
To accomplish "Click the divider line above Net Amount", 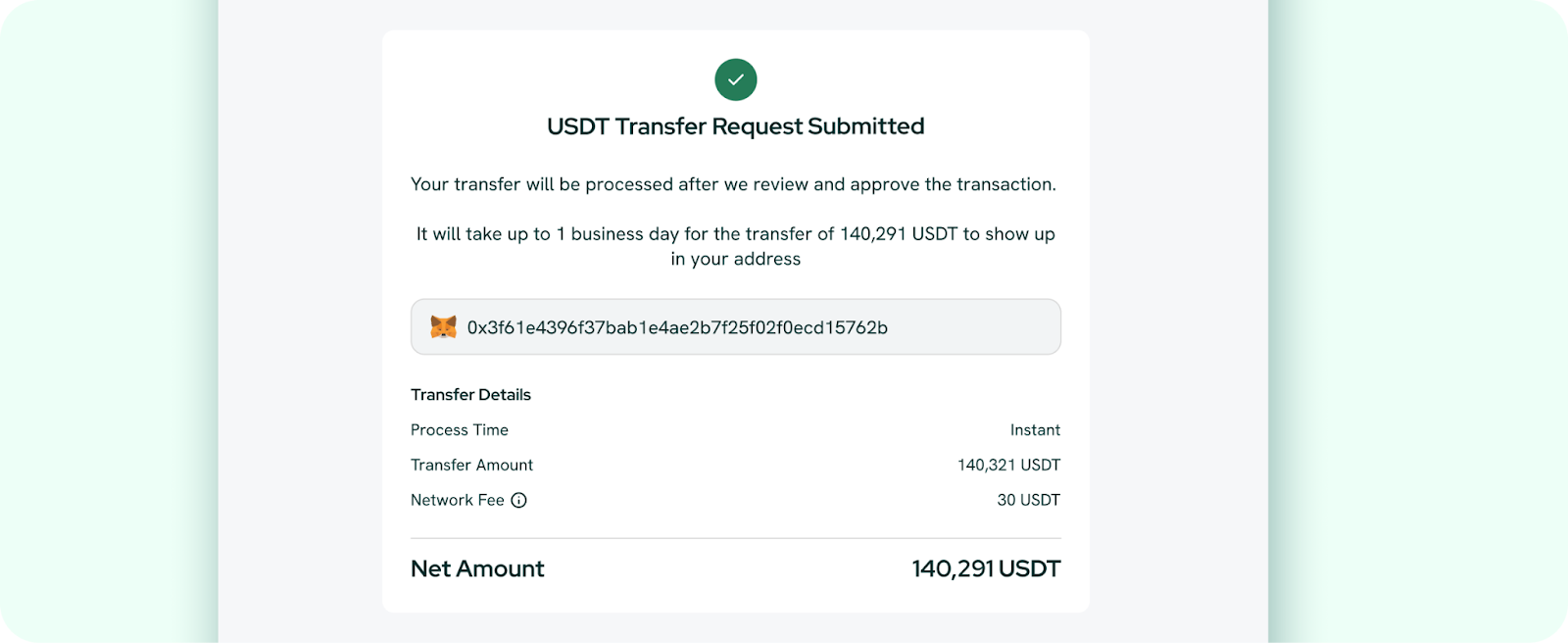I will 736,538.
